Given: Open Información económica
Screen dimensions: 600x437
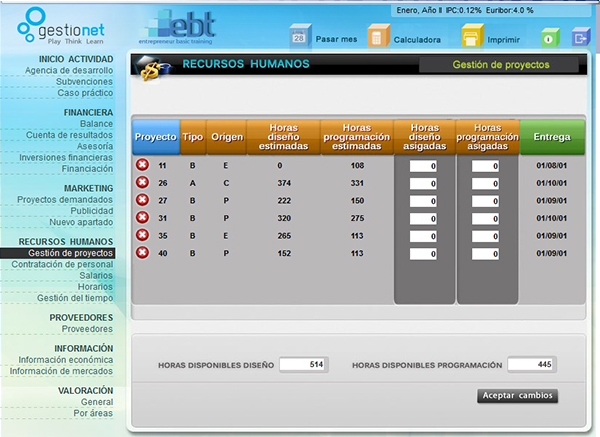Looking at the screenshot, I should [x=66, y=360].
